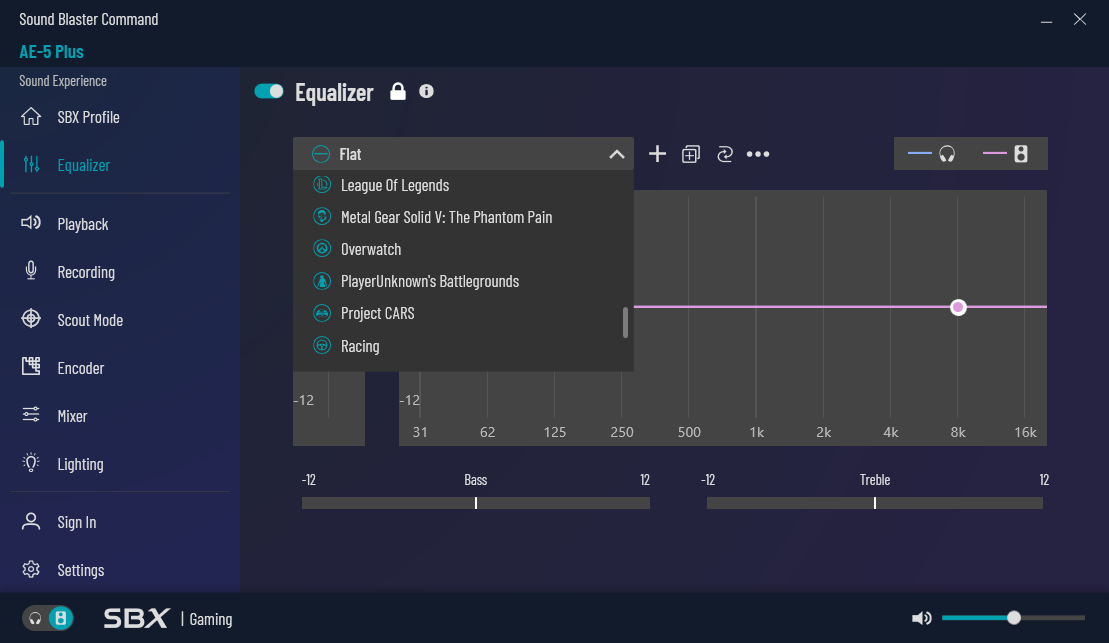Screen dimensions: 1109x643
Task: Collapse the Flat preset dropdown
Action: [x=617, y=154]
